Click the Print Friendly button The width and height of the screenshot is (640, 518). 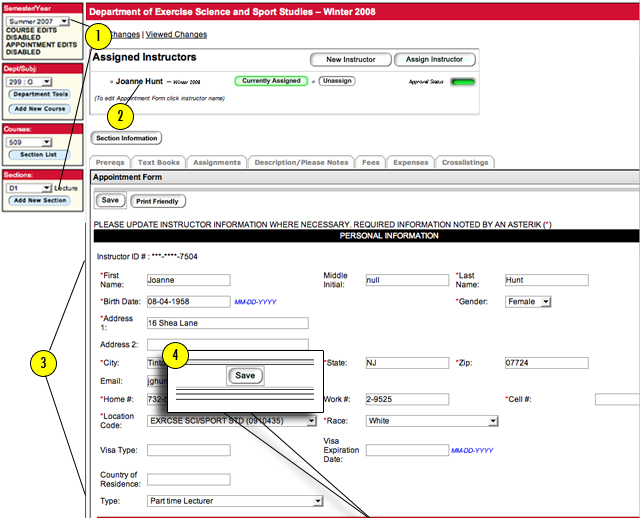click(158, 201)
